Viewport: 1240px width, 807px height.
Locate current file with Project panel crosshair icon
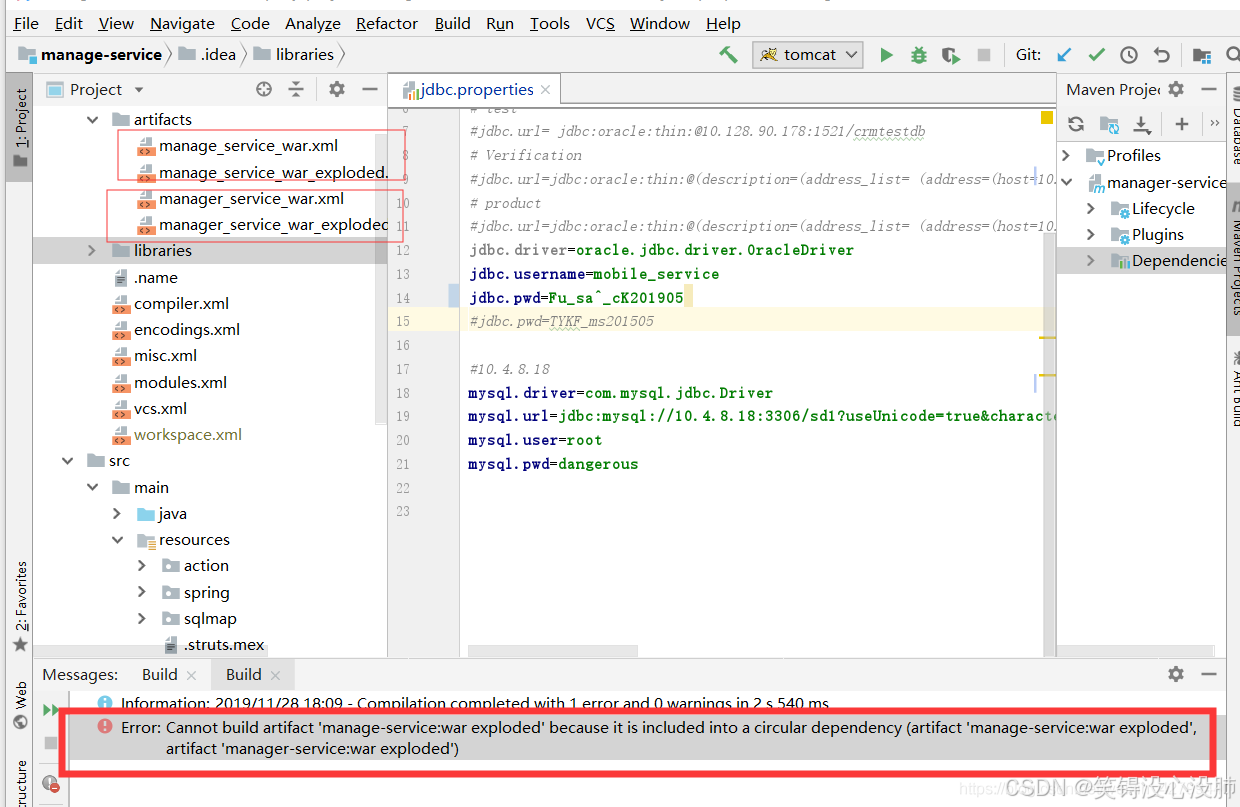pos(264,89)
